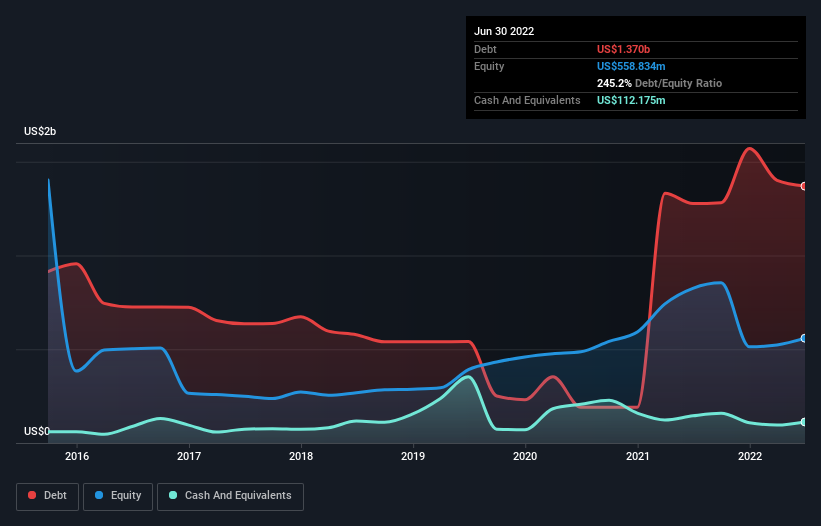
Task: Click the US$2b y-axis label
Action: tap(40, 131)
